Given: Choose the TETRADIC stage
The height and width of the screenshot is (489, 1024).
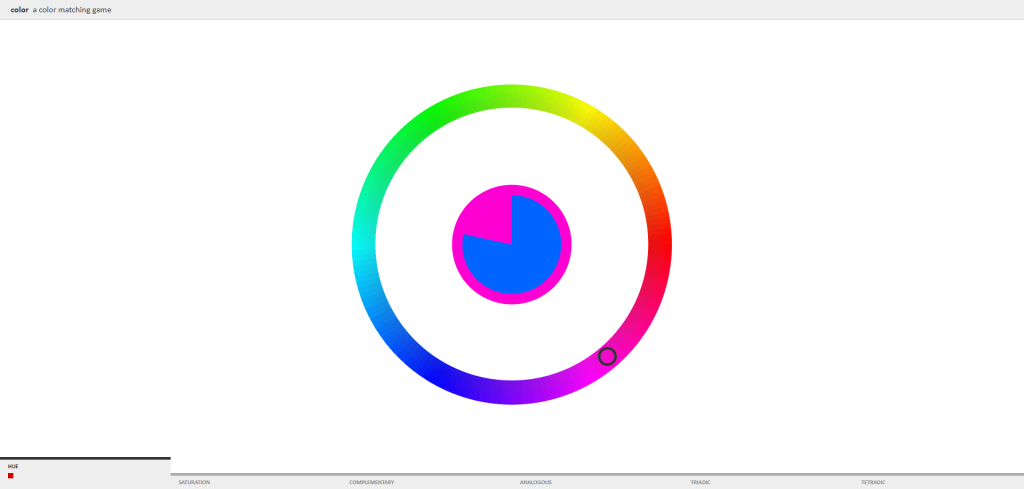Looking at the screenshot, I should click(873, 482).
